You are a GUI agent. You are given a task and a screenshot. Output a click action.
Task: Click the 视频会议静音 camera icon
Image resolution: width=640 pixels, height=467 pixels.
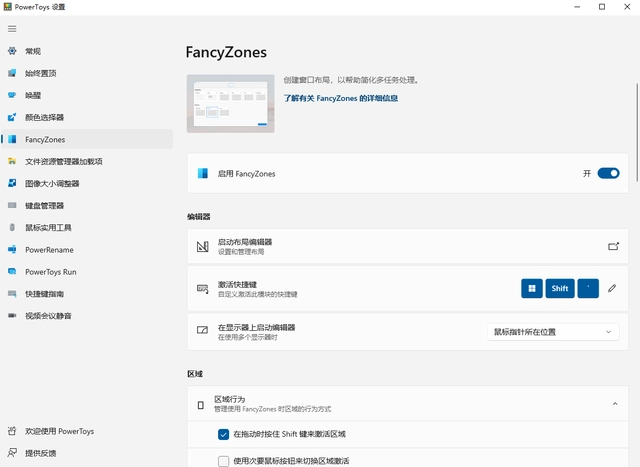pos(12,316)
